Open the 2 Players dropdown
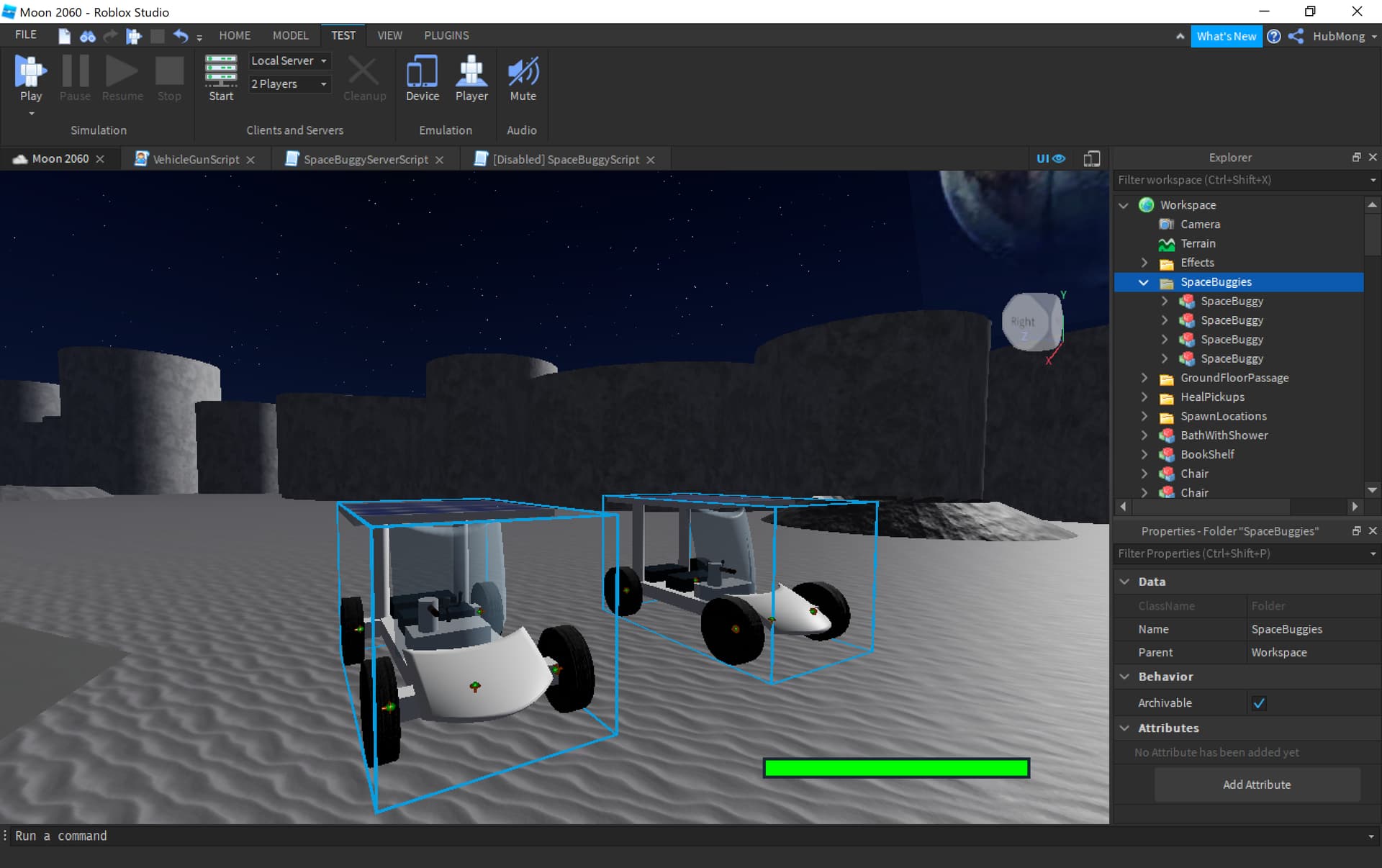Image resolution: width=1382 pixels, height=868 pixels. pyautogui.click(x=289, y=84)
